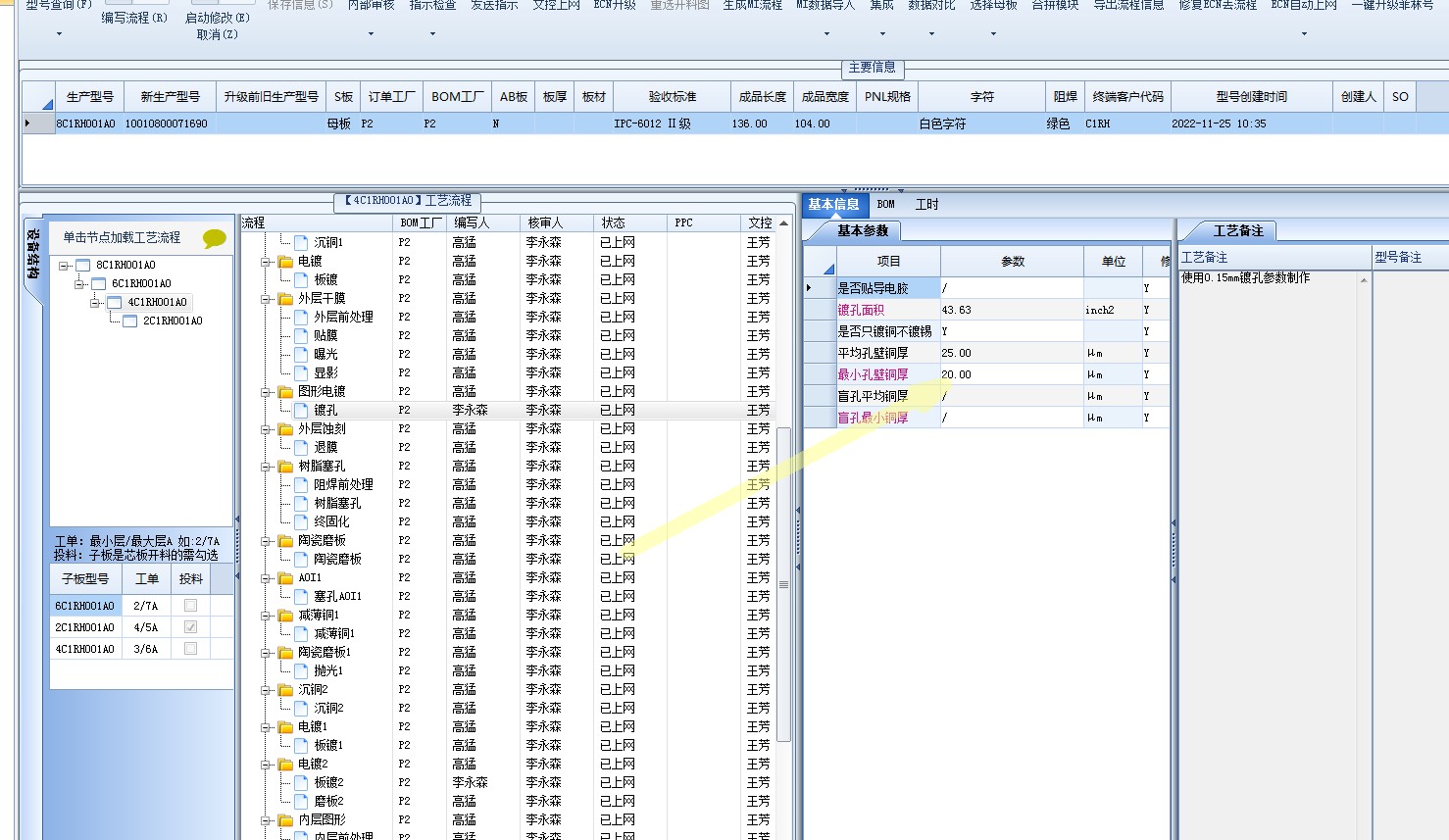The width and height of the screenshot is (1449, 840).
Task: Click the document icon beside 退膜
Action: (x=301, y=447)
